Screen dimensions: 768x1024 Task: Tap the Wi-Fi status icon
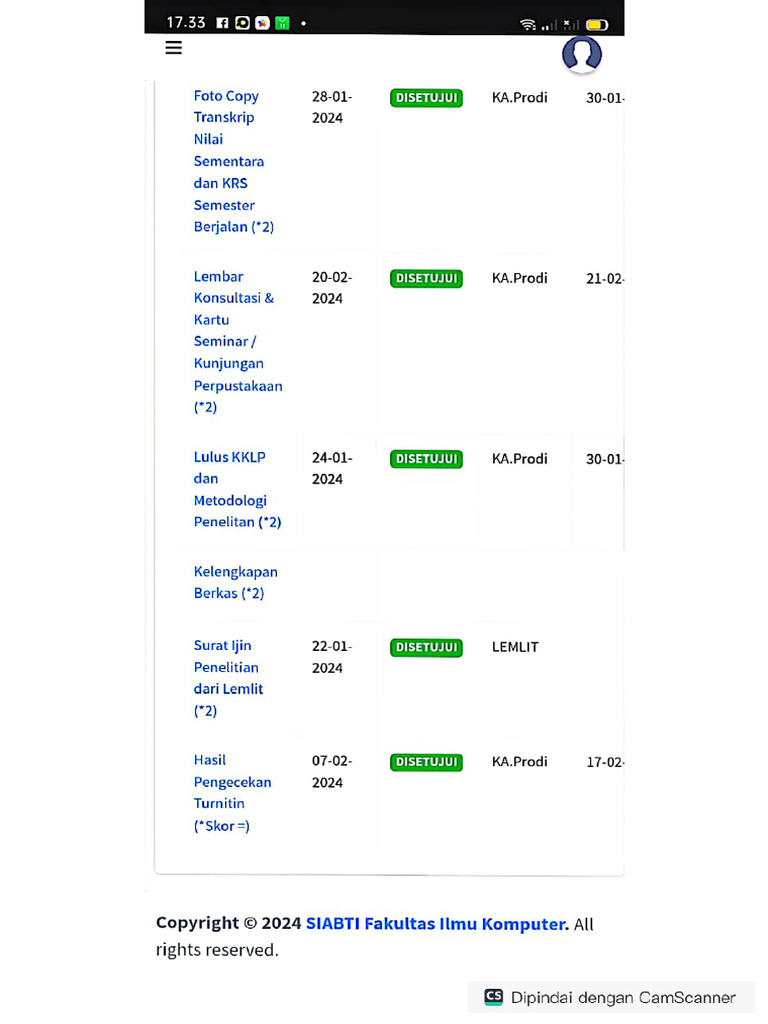click(527, 24)
